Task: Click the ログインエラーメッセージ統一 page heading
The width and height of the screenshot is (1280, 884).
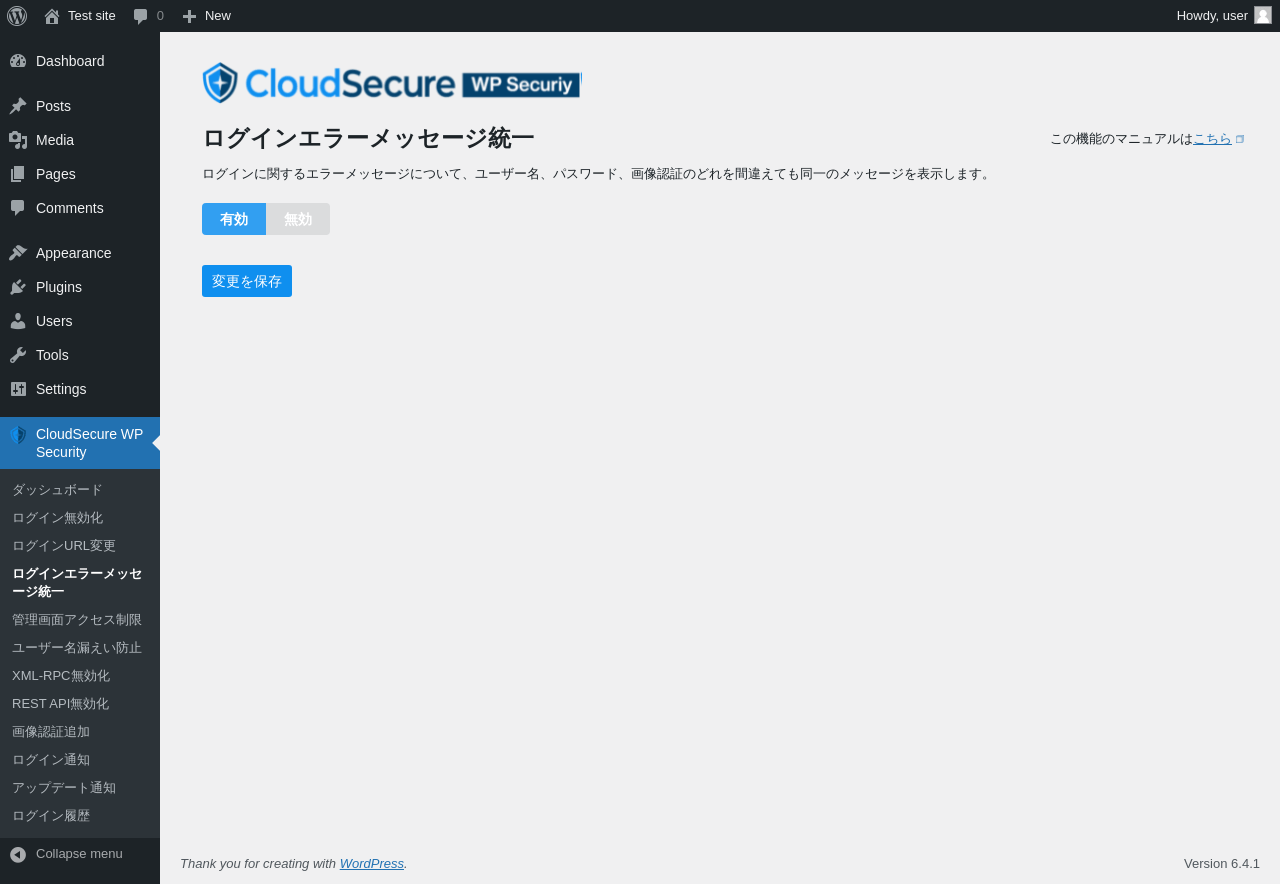Action: 368,138
